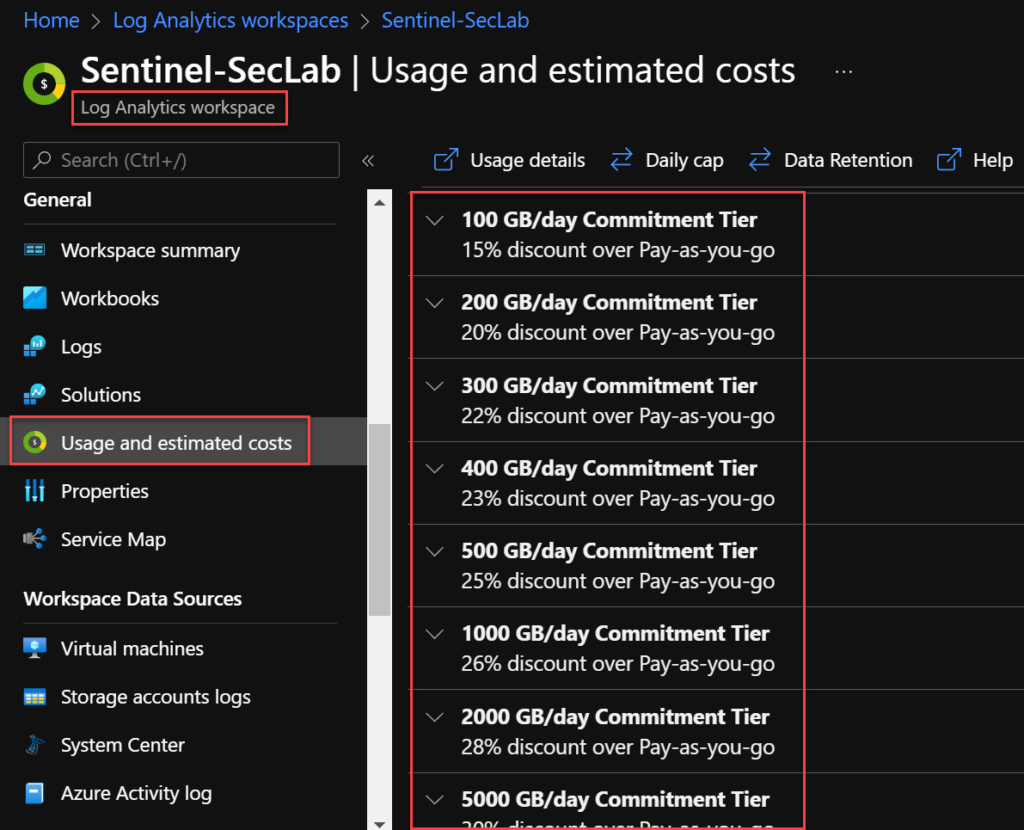Image resolution: width=1024 pixels, height=830 pixels.
Task: Expand the 2000 GB/day Commitment Tier
Action: click(435, 716)
